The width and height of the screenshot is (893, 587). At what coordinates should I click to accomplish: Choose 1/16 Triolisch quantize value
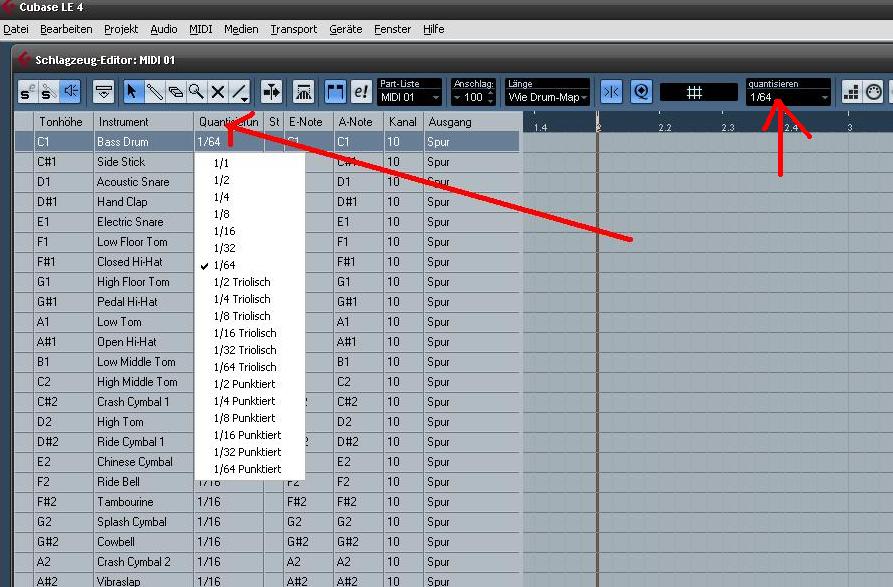(249, 333)
